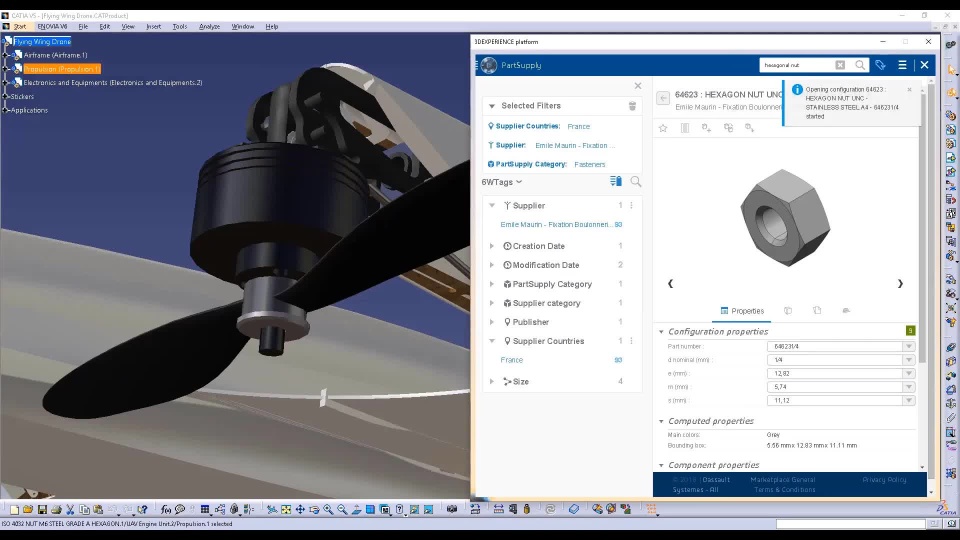
Task: Click the PartSupply search magnifier icon
Action: 860,65
